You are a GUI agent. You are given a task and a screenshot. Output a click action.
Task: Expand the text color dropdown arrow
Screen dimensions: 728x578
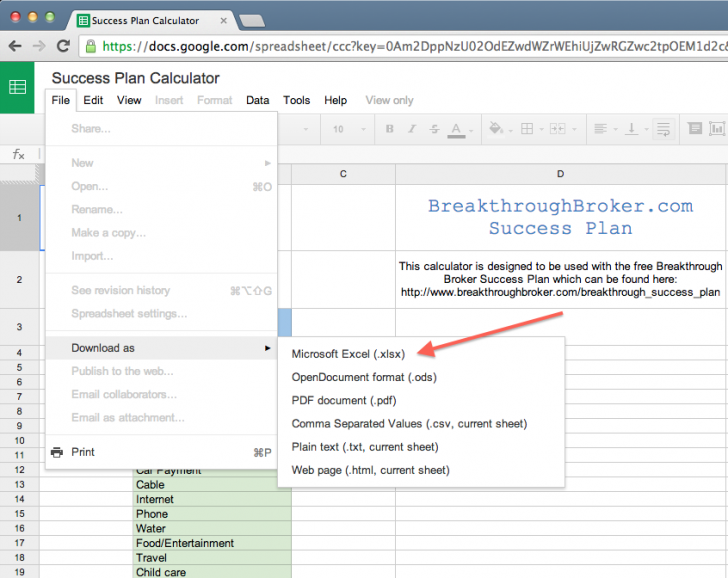coord(471,131)
